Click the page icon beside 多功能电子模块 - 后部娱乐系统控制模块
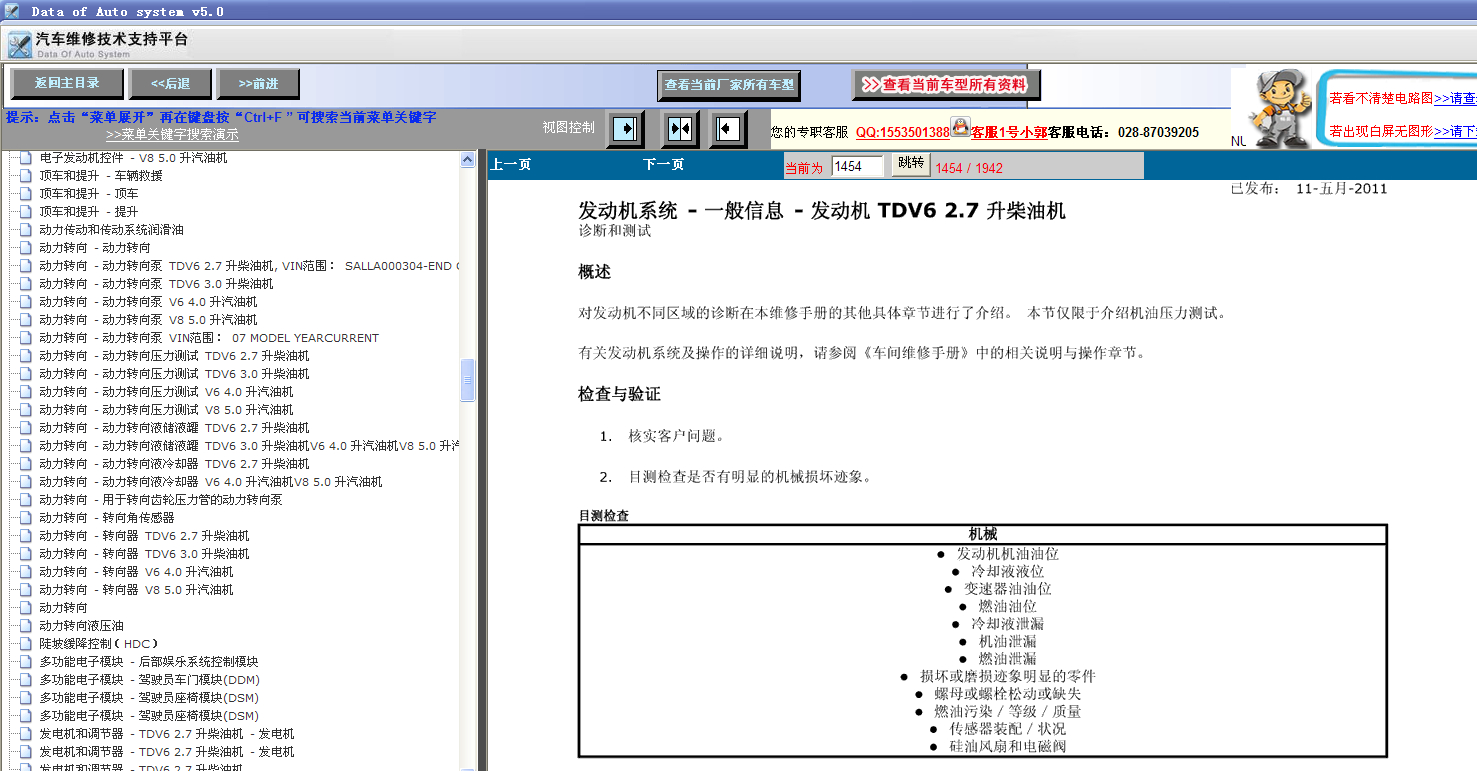Viewport: 1477px width, 771px height. click(26, 662)
